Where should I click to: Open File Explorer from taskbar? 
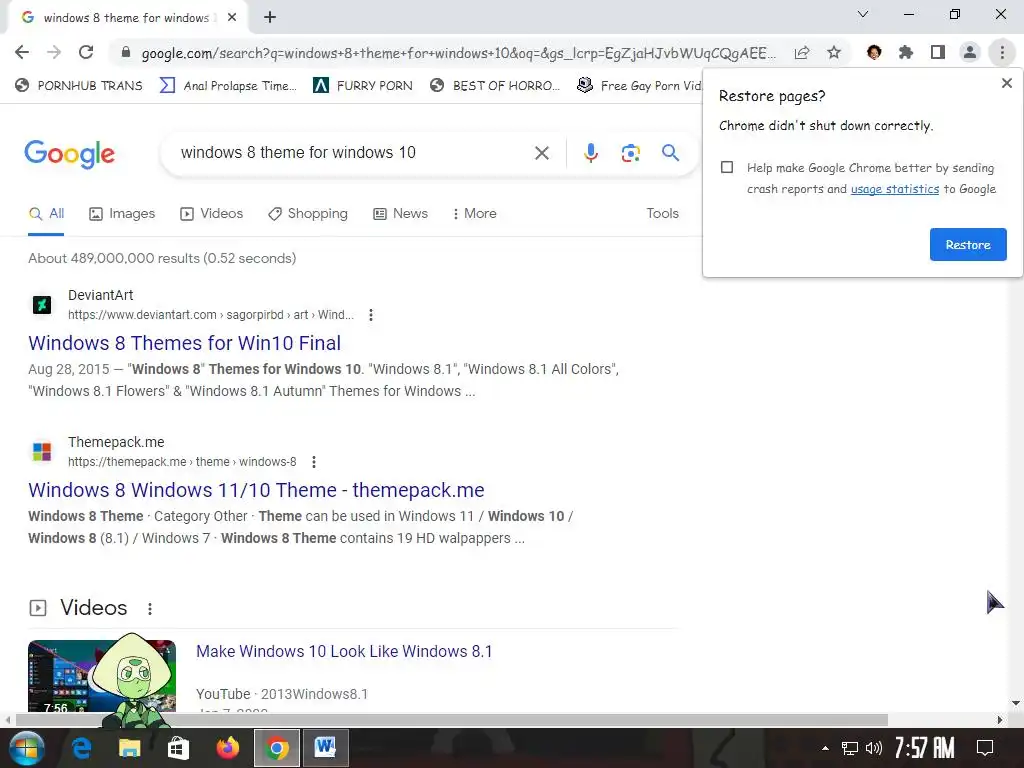pos(129,748)
